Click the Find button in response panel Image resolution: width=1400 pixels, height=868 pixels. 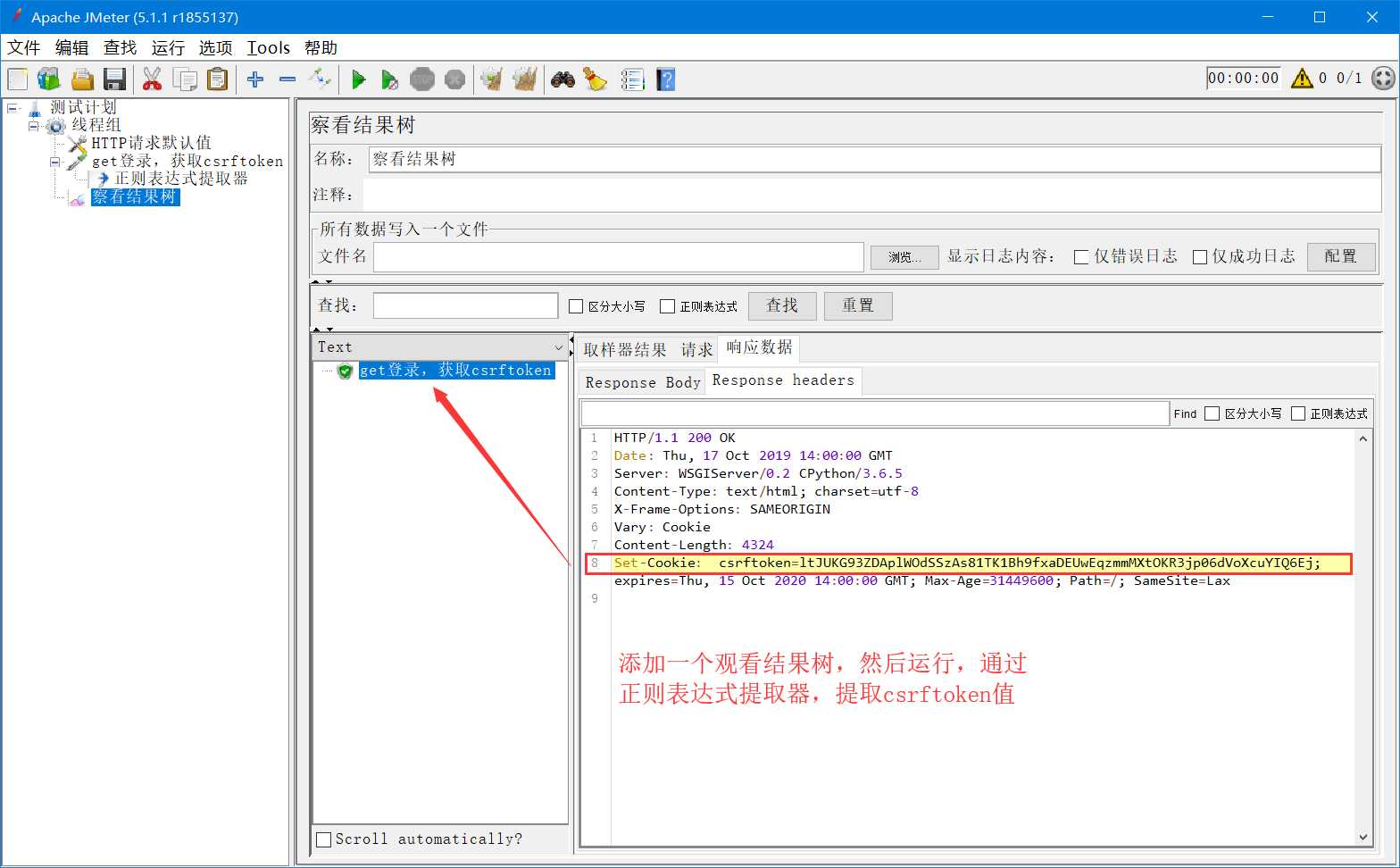tap(1185, 413)
